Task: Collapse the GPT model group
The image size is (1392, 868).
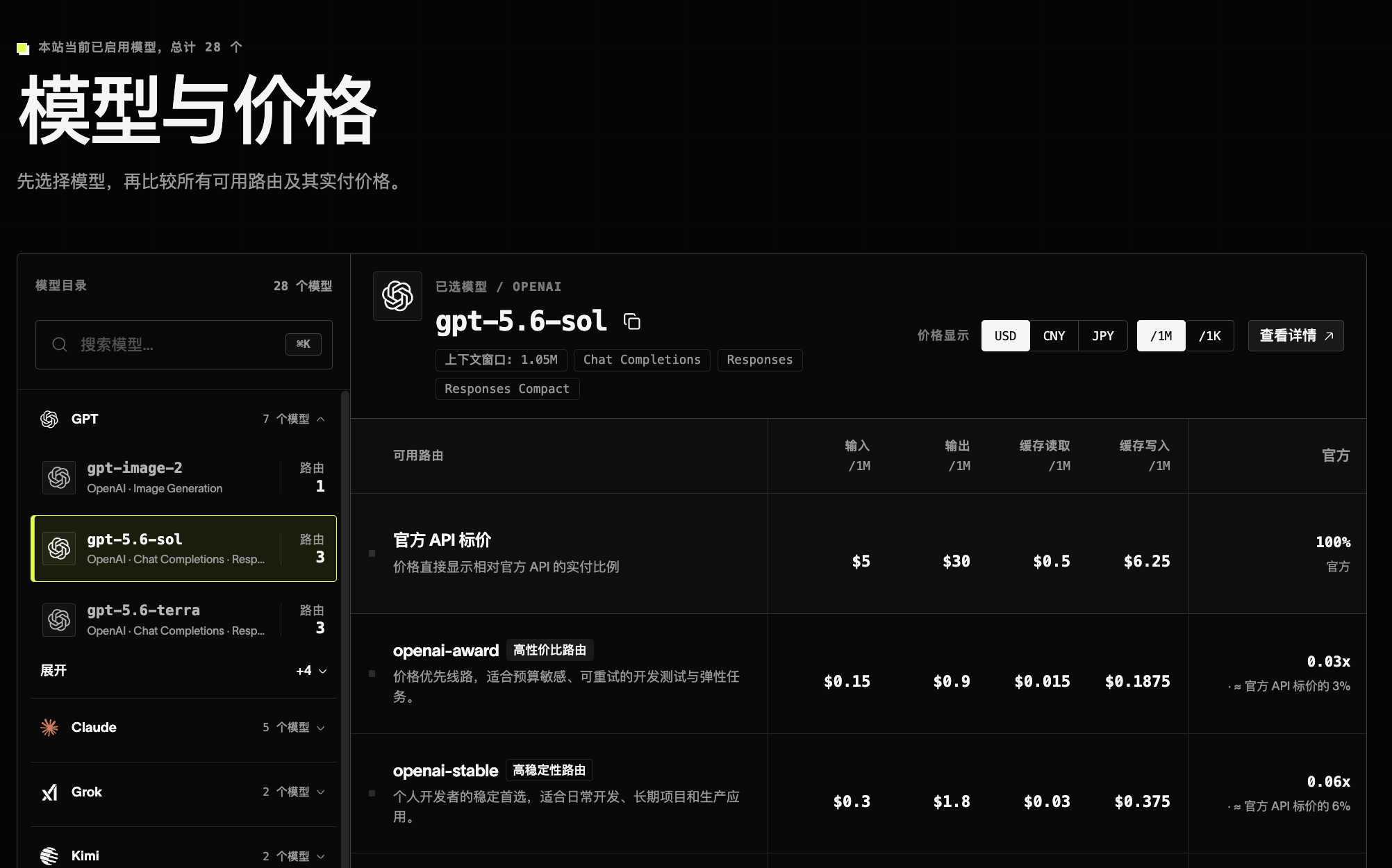Action: tap(183, 419)
